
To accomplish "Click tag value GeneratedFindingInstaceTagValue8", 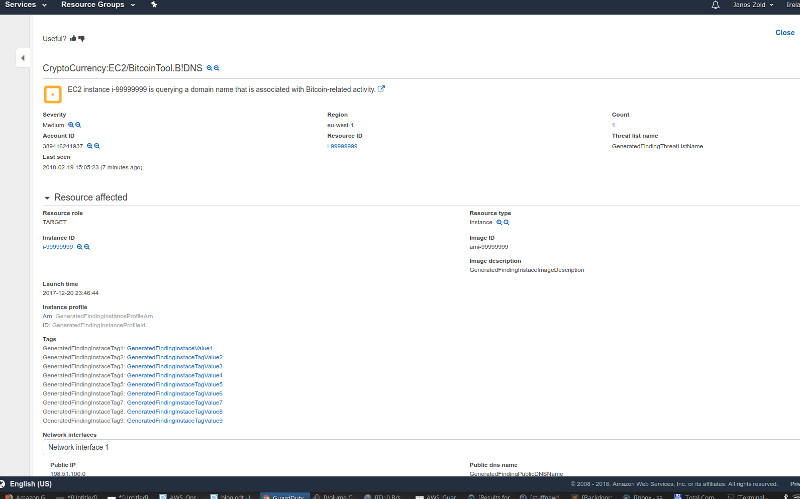I will 174,412.
